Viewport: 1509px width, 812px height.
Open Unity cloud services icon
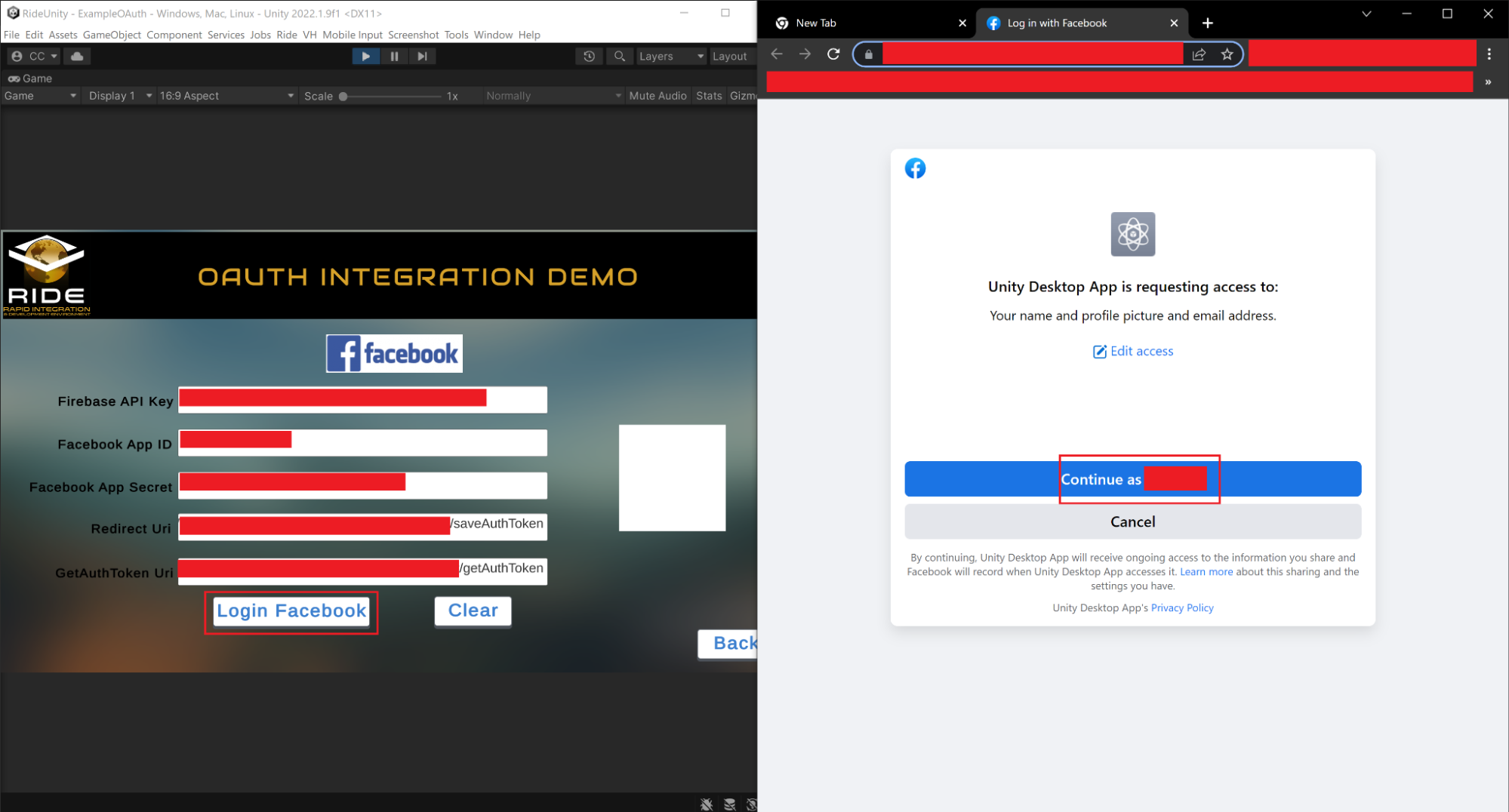77,57
